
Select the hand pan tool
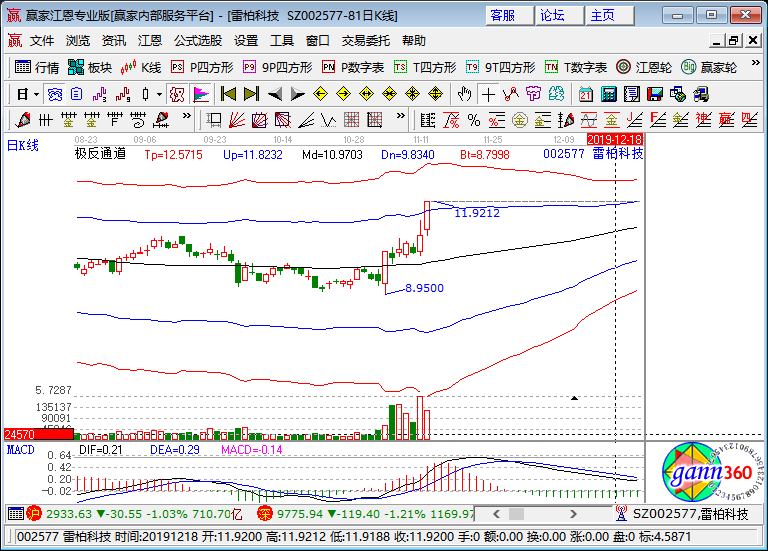(464, 94)
